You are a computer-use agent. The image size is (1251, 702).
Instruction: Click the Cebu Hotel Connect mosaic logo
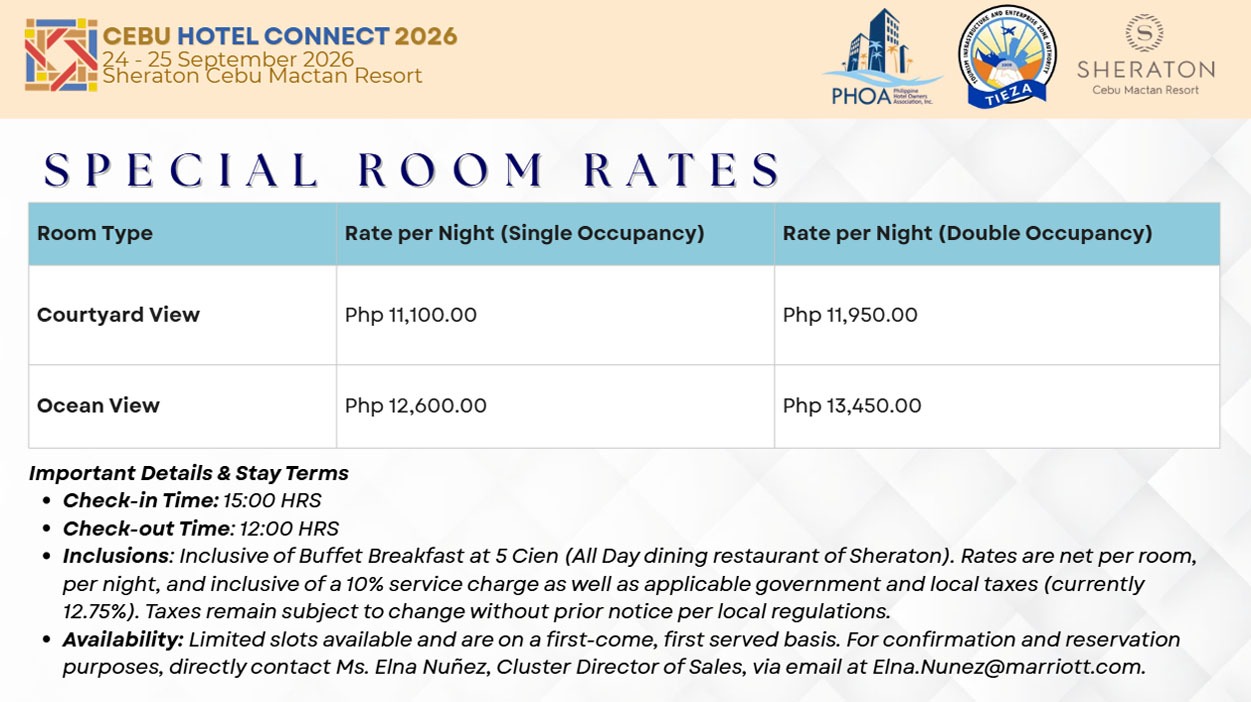pos(61,55)
